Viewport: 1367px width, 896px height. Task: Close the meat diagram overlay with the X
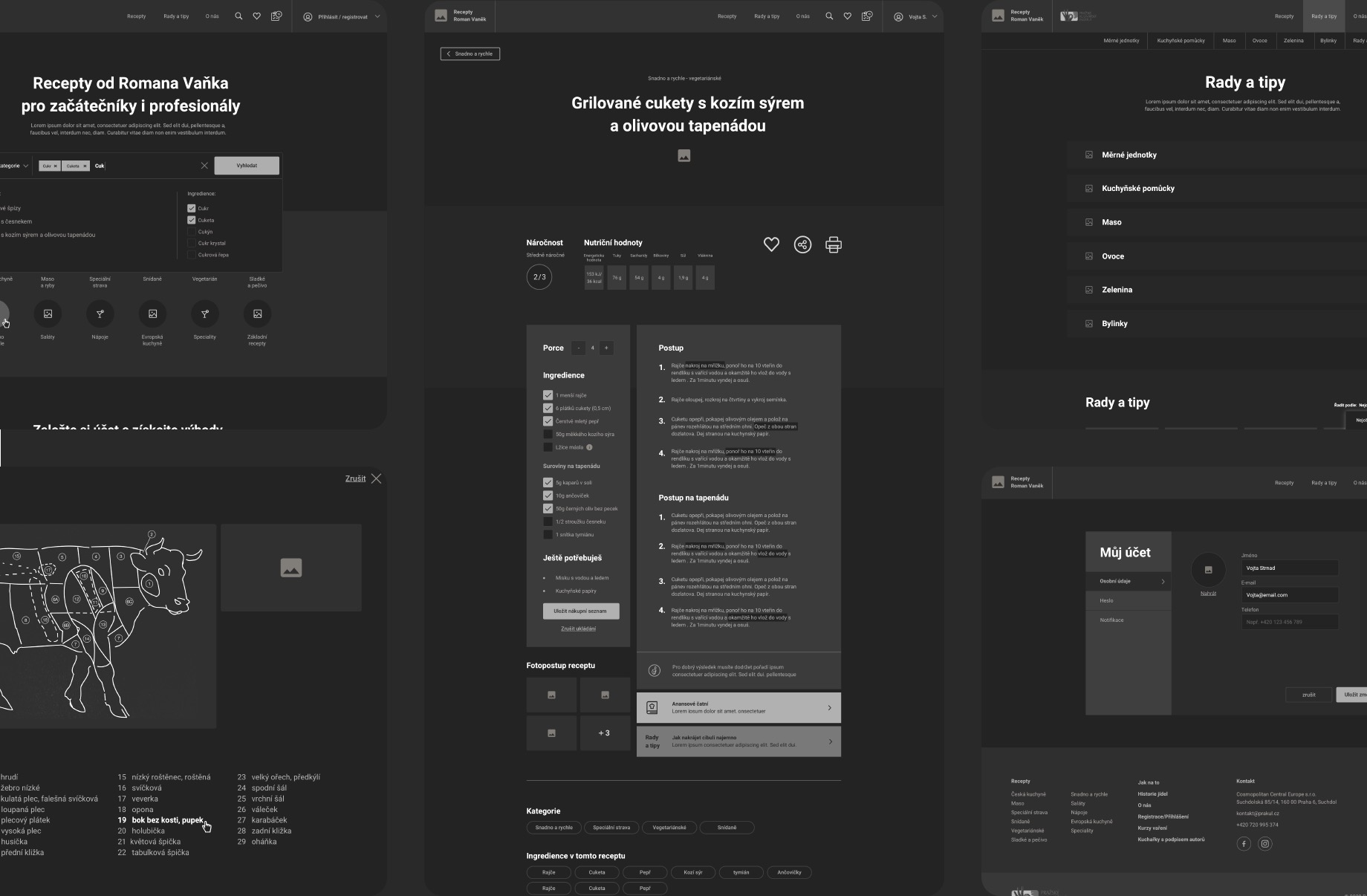377,478
